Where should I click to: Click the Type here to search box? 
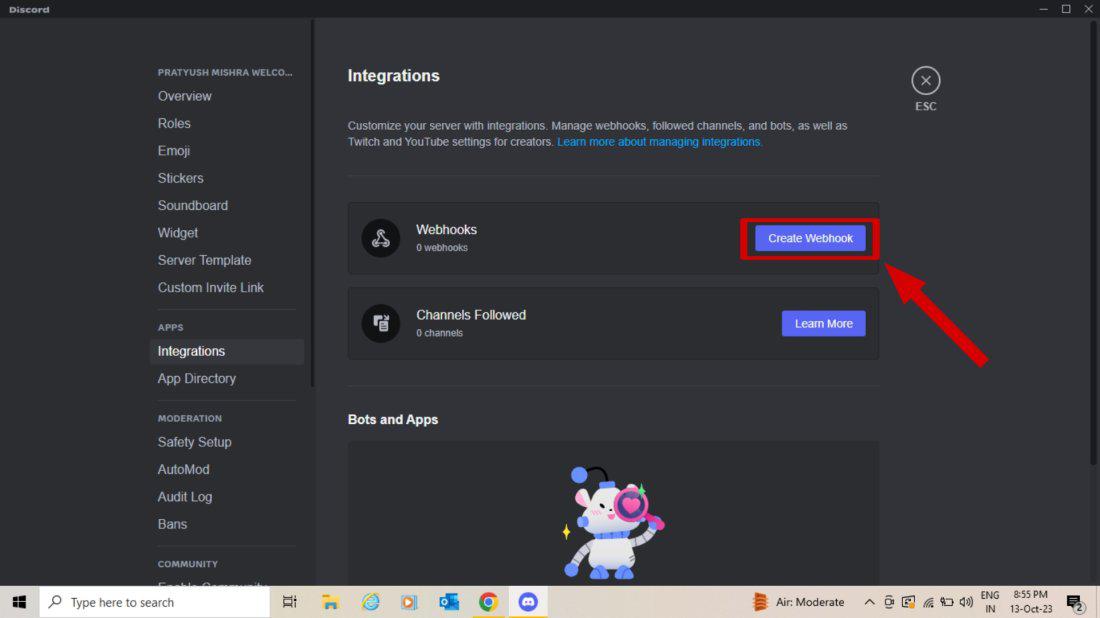[154, 602]
